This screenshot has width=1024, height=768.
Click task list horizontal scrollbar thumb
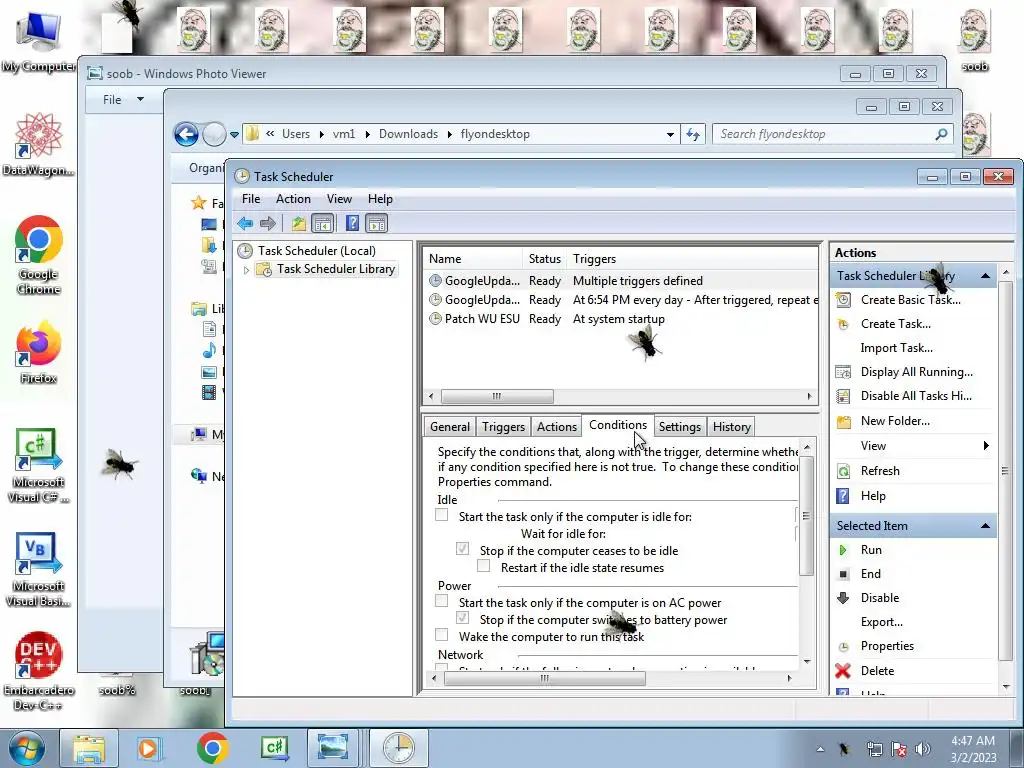tap(497, 396)
